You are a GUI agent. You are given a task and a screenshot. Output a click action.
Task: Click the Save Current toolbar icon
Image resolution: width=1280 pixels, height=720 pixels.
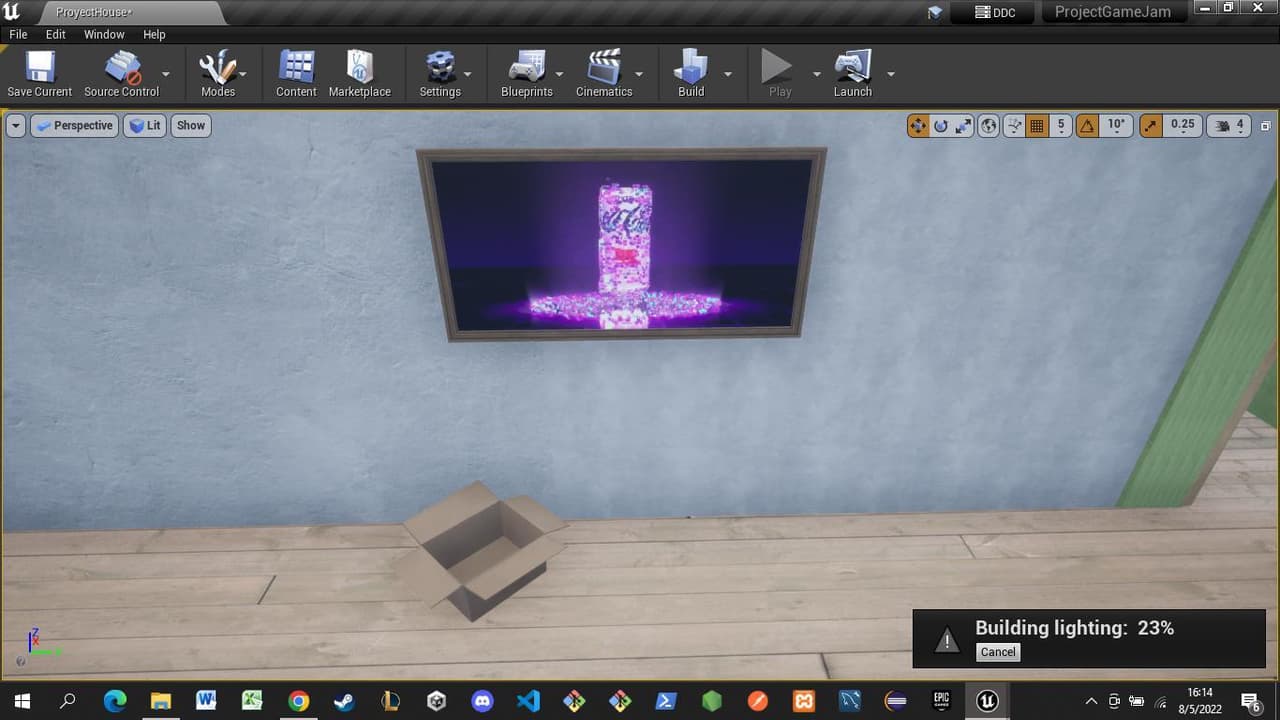click(x=40, y=74)
